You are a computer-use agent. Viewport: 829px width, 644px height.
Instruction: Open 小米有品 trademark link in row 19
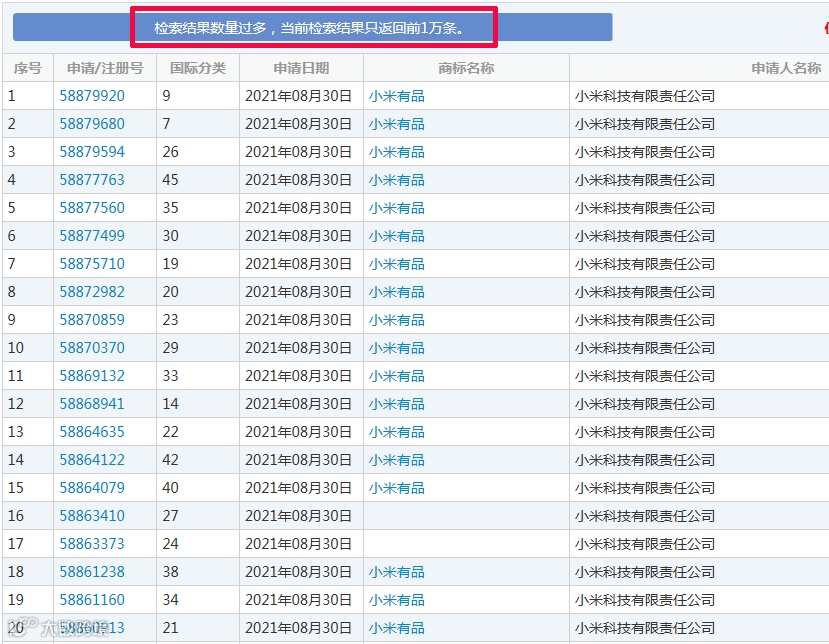point(397,601)
